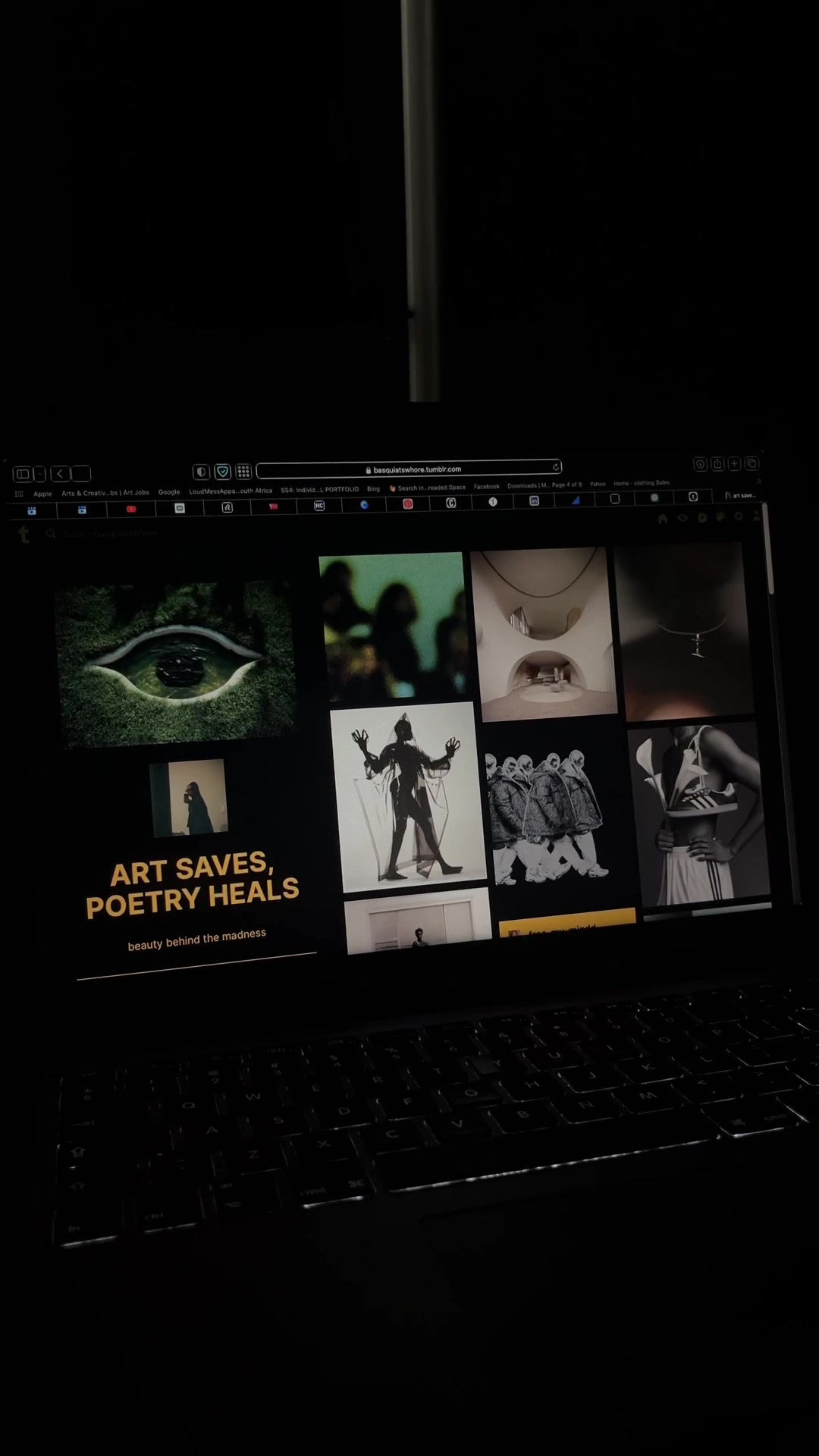The image size is (819, 1456).
Task: Switch to the blue triangle icon tab
Action: click(576, 500)
